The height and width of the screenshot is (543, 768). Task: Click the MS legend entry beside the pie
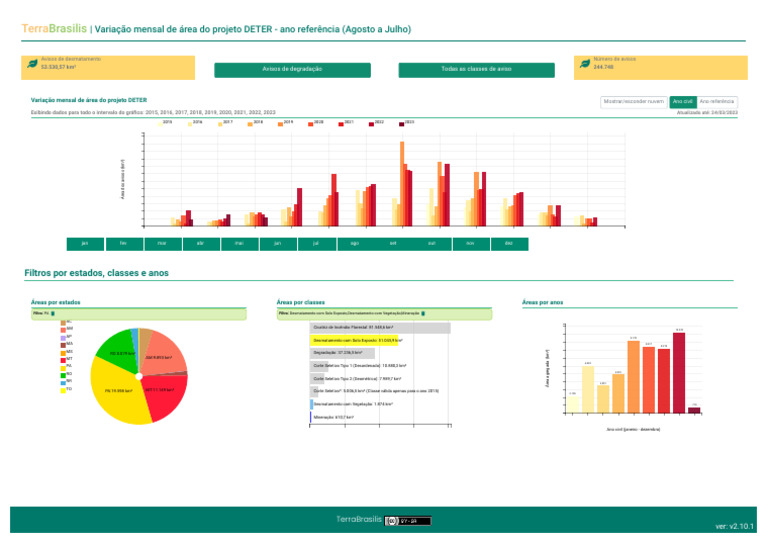(67, 353)
